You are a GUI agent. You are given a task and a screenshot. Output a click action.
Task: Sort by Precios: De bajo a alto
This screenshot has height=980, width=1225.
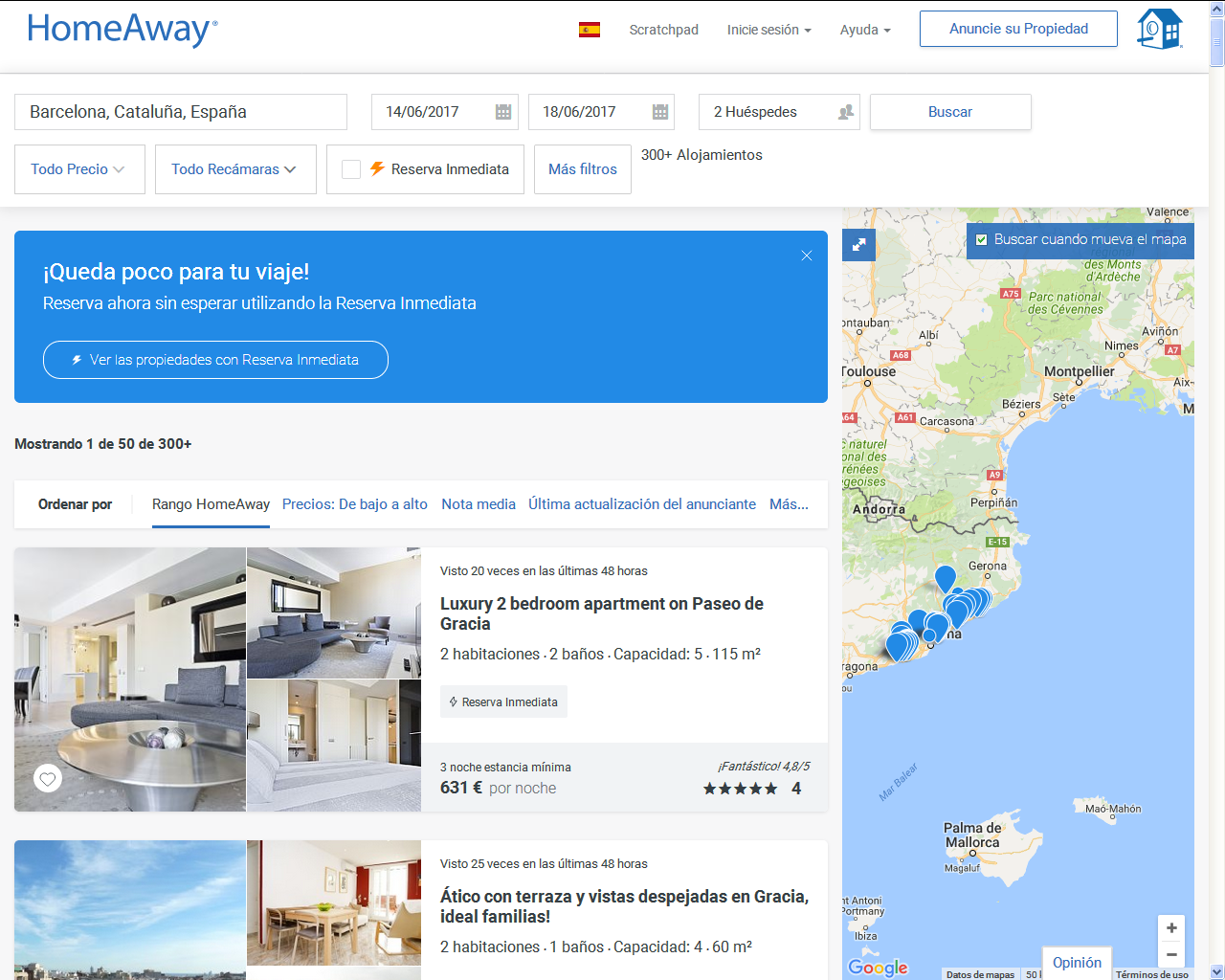tap(355, 504)
